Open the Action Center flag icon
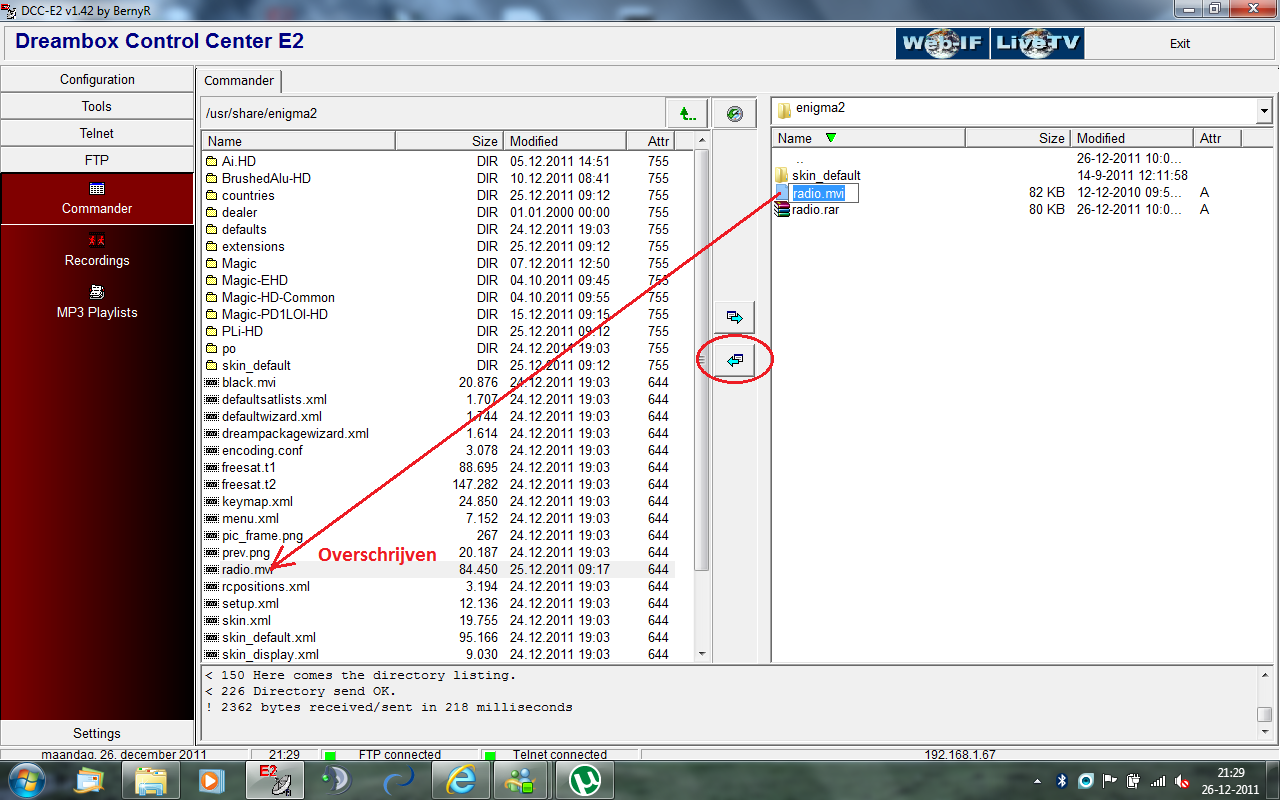This screenshot has width=1280, height=800. [1110, 780]
